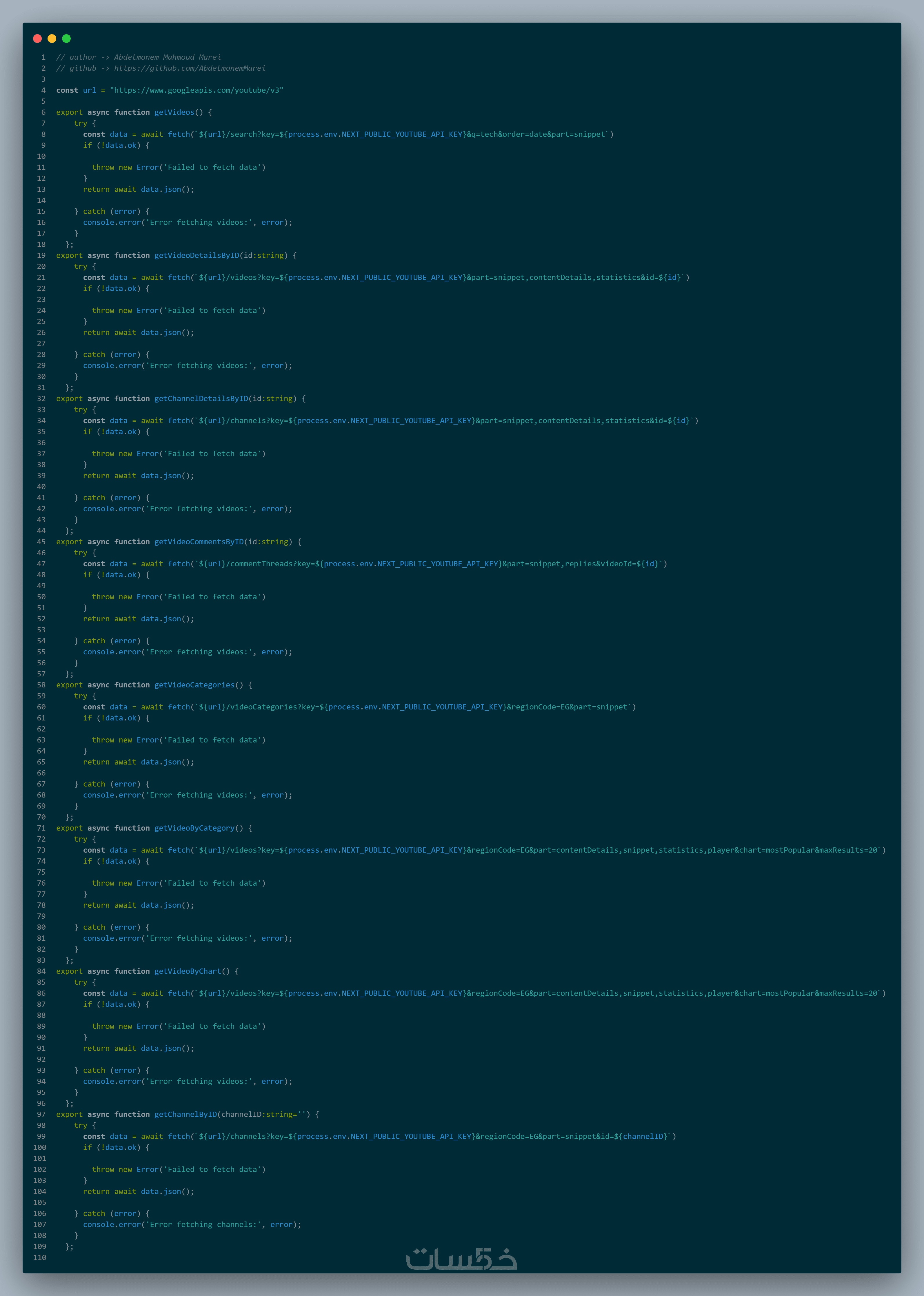Image resolution: width=924 pixels, height=1296 pixels.
Task: Click the author name comment text
Action: point(167,57)
